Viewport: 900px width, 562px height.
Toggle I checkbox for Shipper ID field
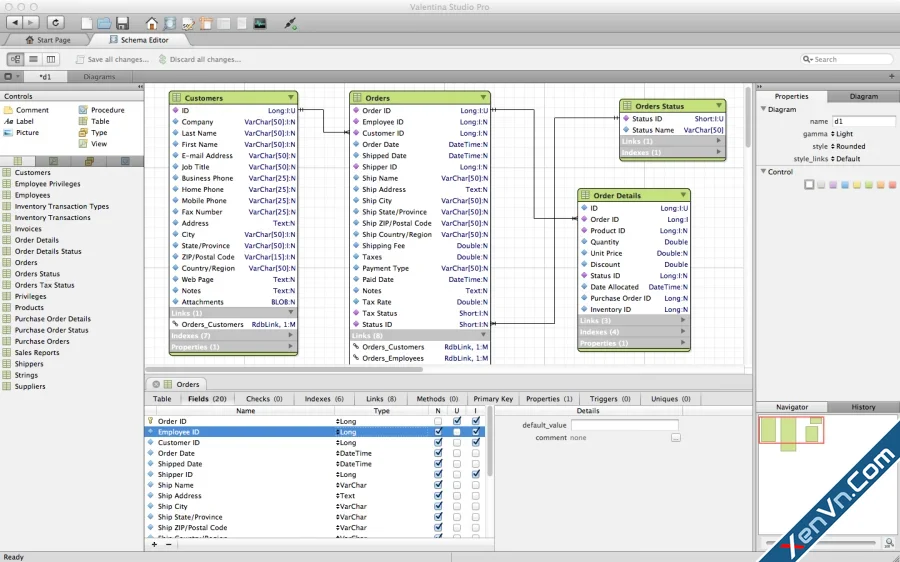tap(476, 474)
